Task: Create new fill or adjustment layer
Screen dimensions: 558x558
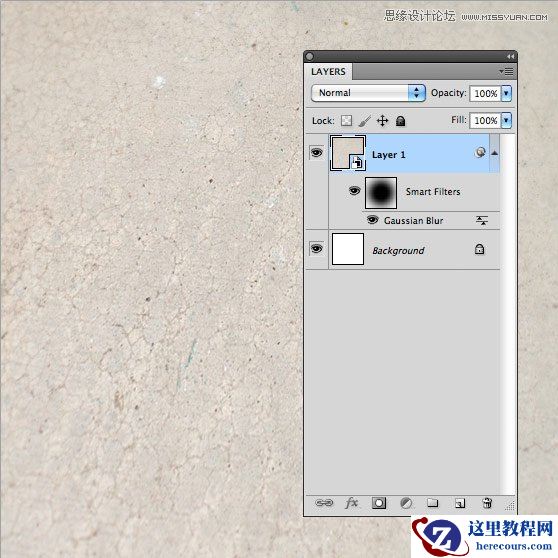Action: [406, 503]
